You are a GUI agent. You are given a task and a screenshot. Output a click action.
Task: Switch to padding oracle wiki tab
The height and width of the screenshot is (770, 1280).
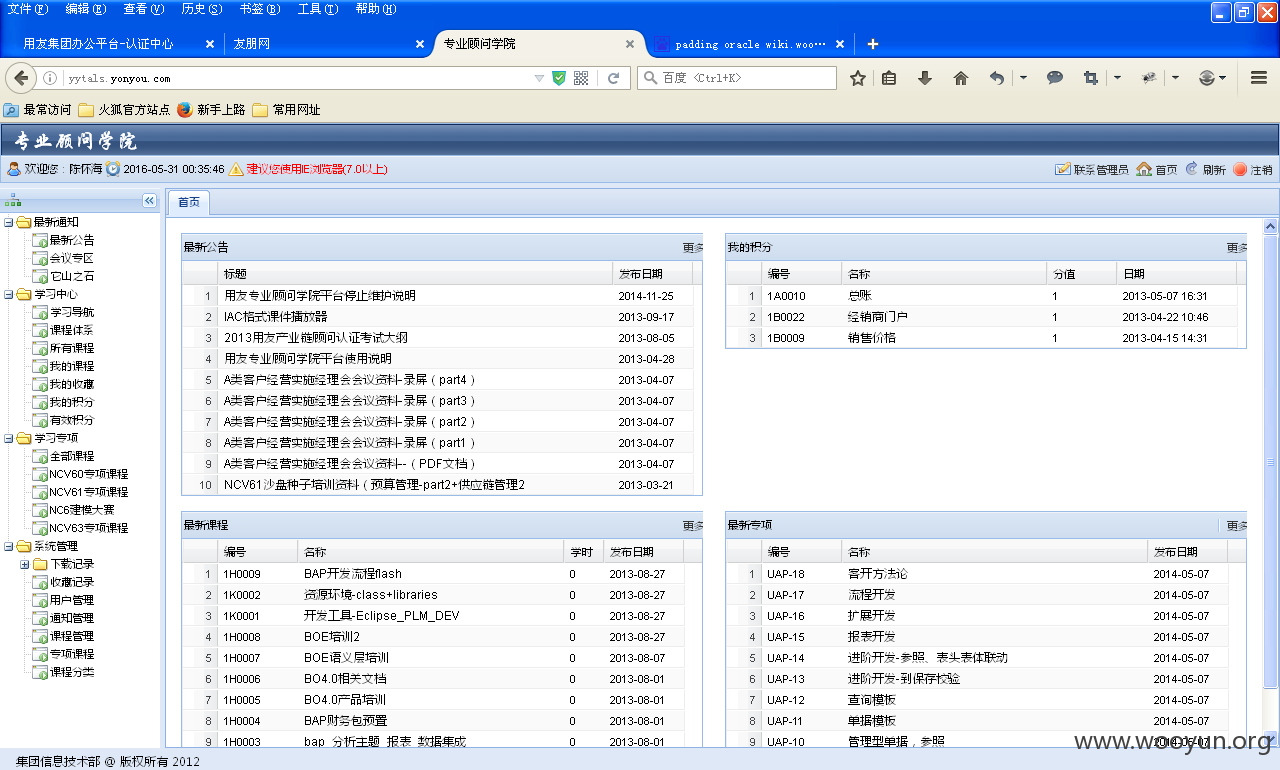750,44
